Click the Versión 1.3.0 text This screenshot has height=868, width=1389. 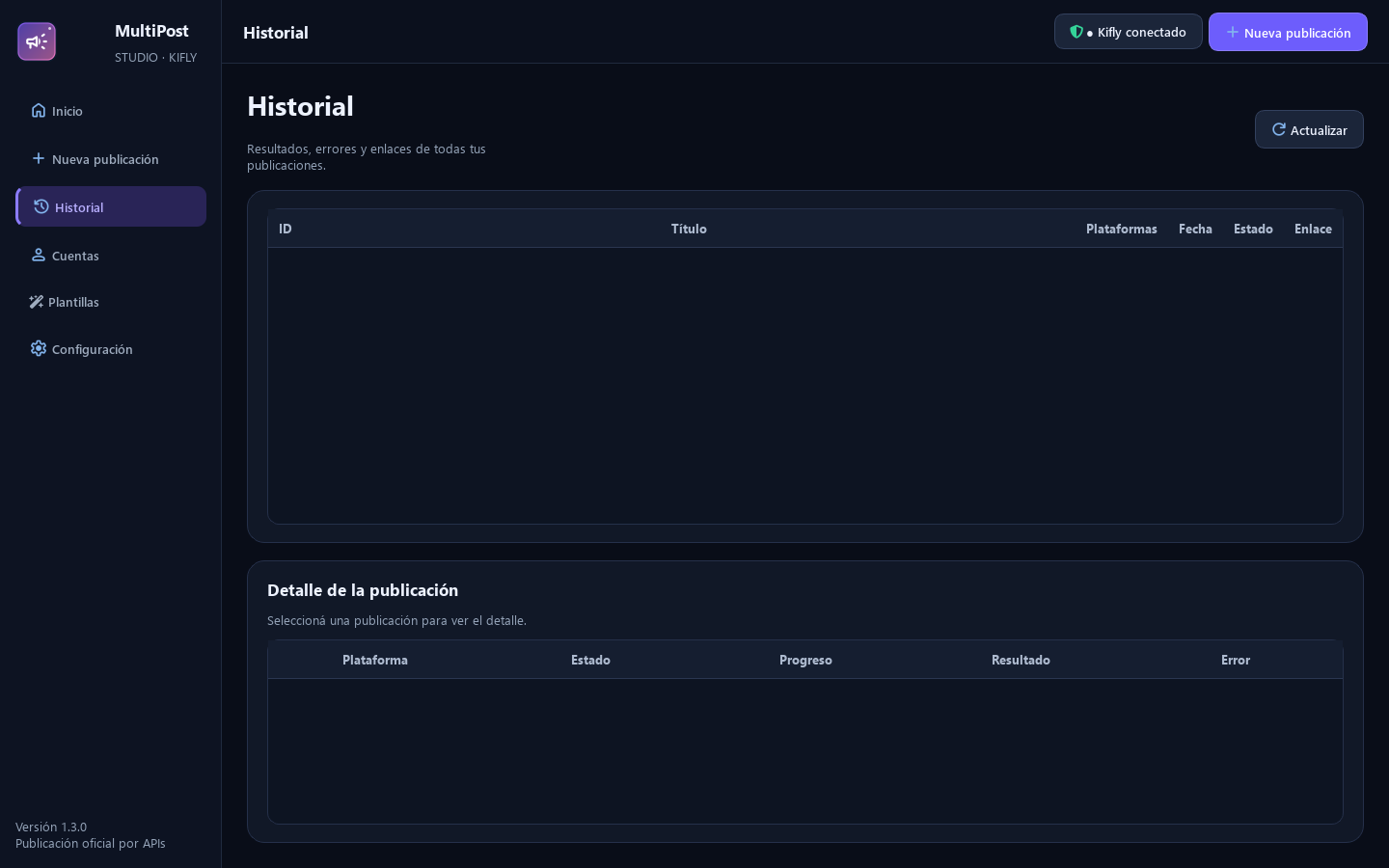coord(51,827)
